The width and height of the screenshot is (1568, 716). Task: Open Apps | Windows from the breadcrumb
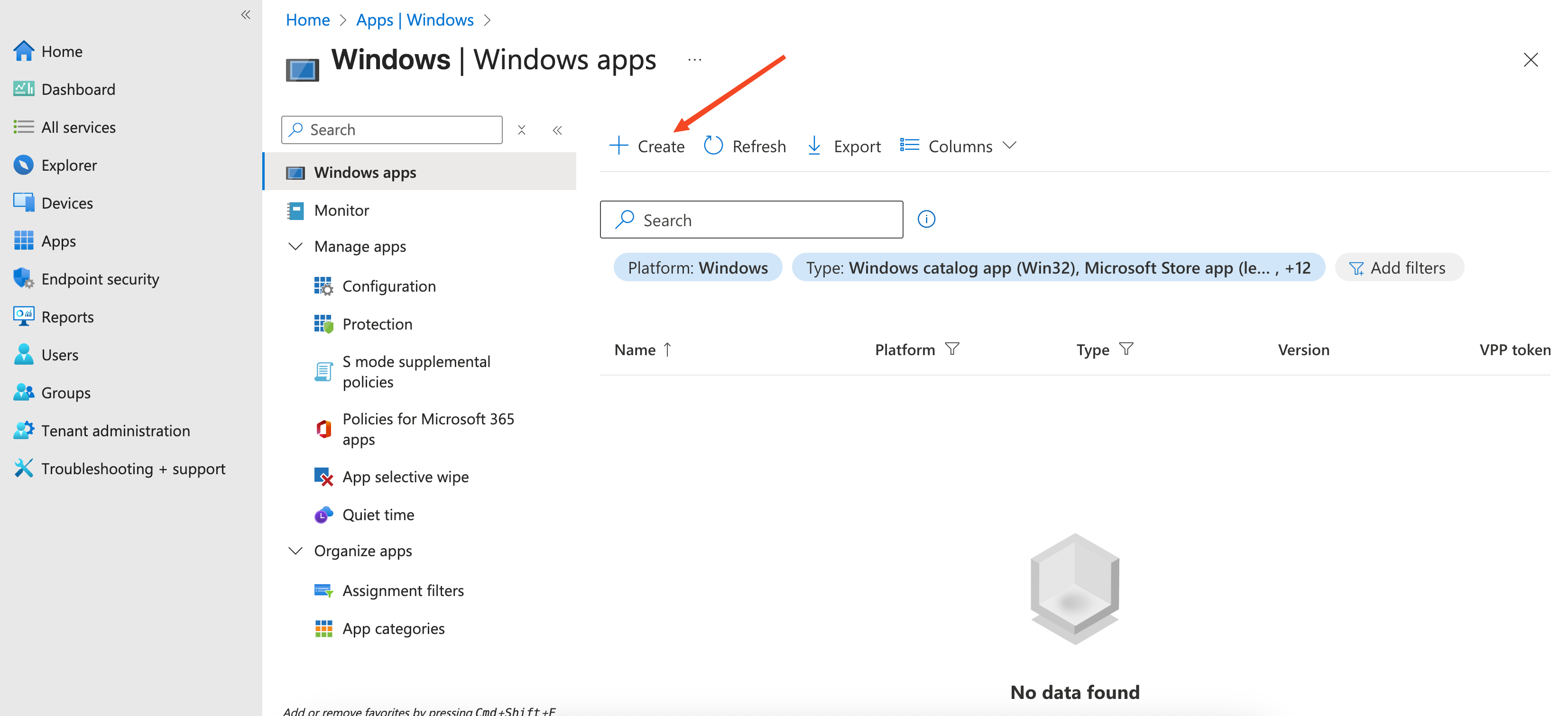(415, 19)
